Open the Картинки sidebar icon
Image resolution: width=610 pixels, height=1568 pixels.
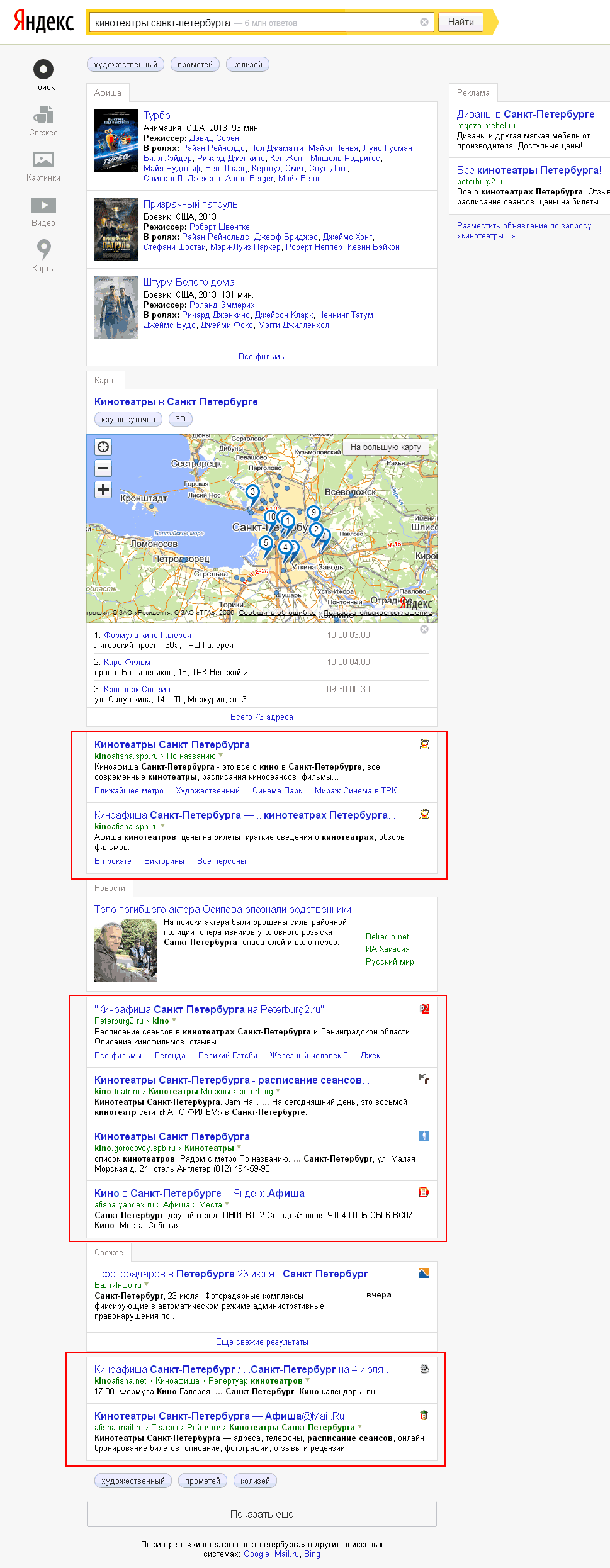tap(43, 160)
